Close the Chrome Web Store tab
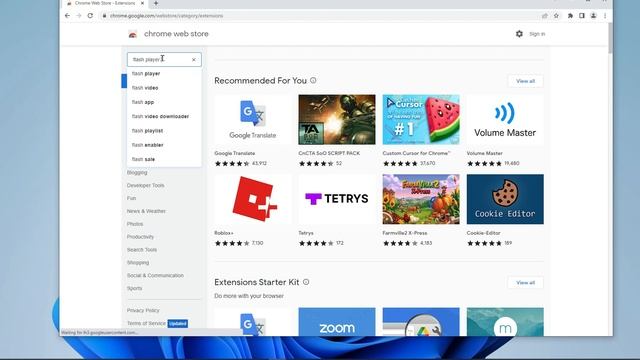The height and width of the screenshot is (360, 640). pyautogui.click(x=142, y=3)
